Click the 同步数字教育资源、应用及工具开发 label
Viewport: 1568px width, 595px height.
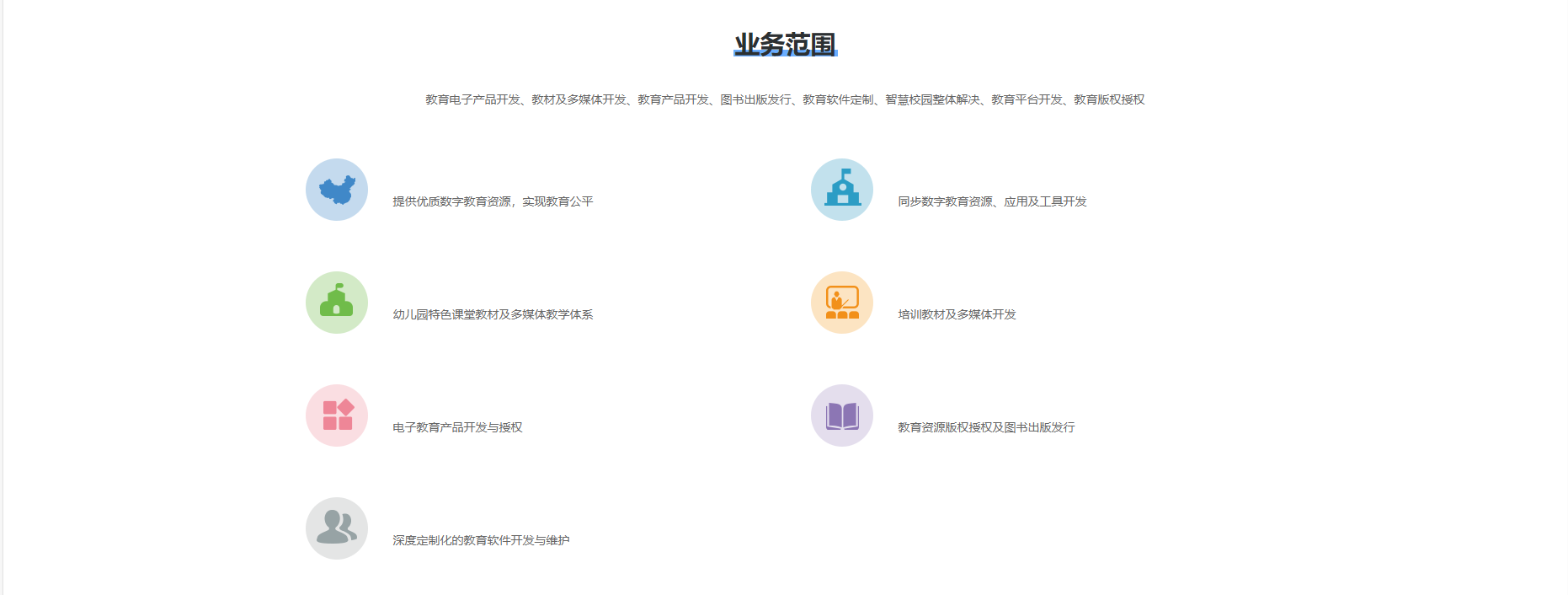point(992,201)
